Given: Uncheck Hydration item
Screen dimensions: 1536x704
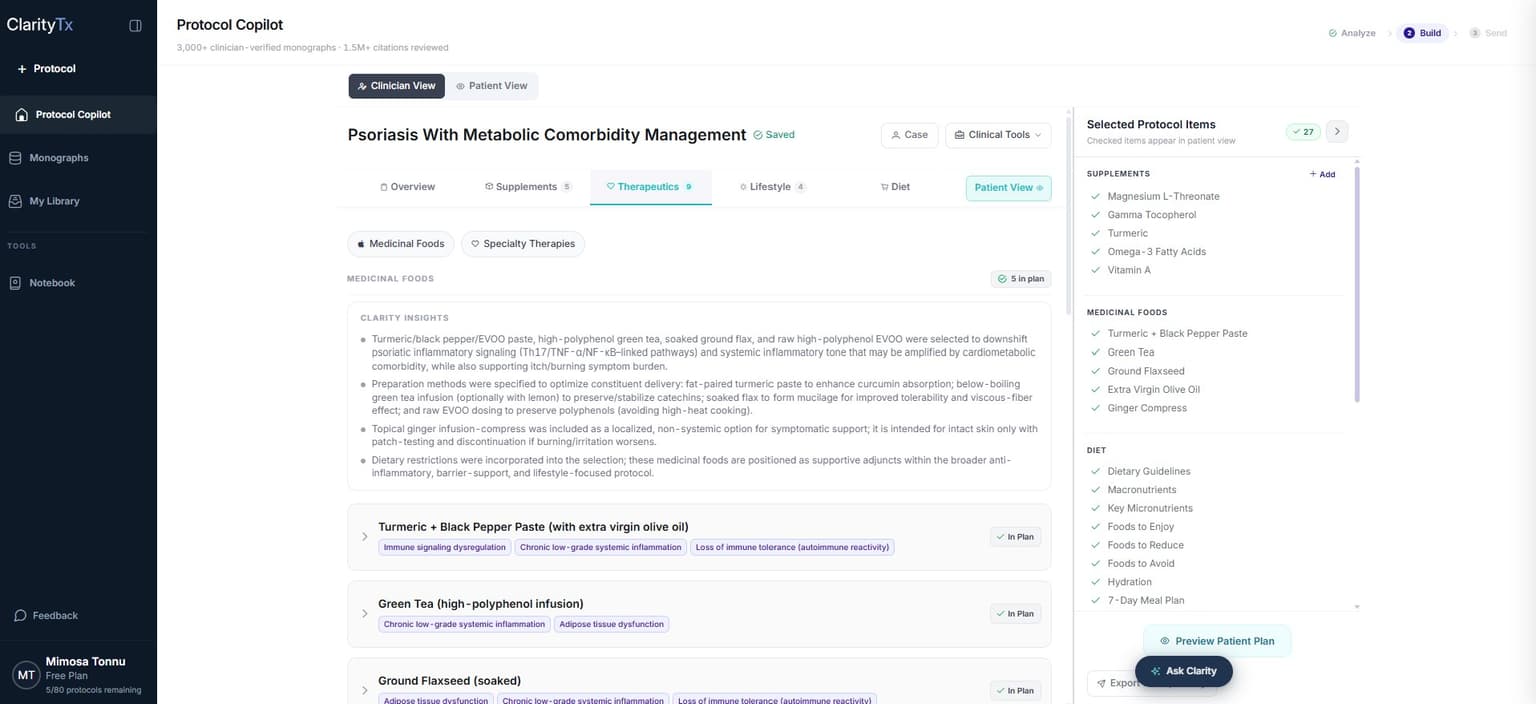Looking at the screenshot, I should coord(1096,583).
